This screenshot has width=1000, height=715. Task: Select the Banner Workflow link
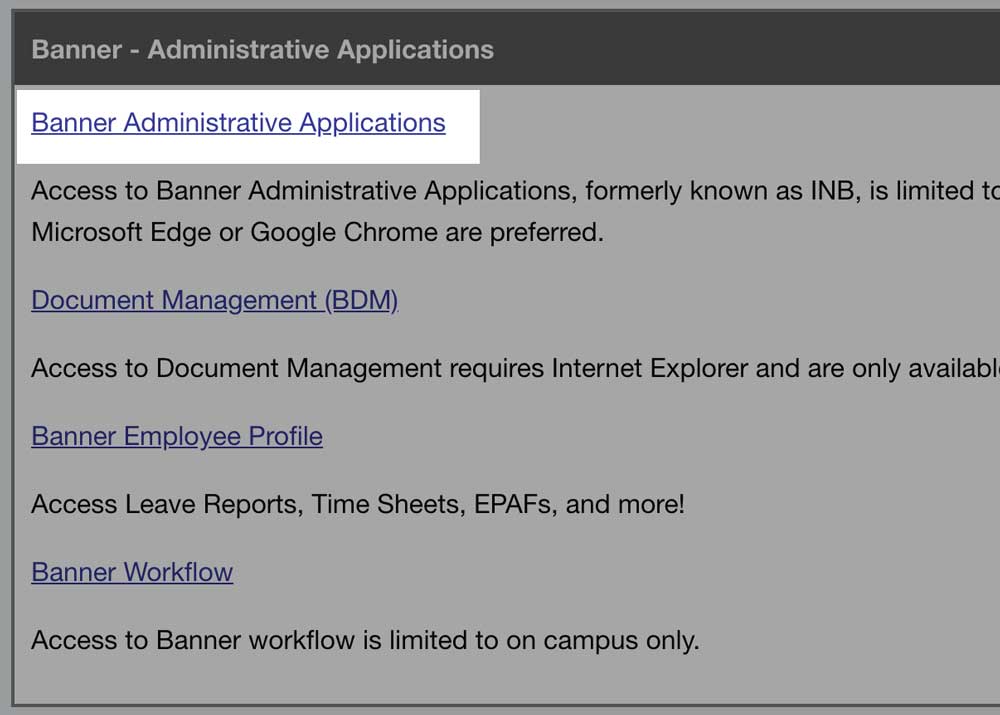pos(131,572)
